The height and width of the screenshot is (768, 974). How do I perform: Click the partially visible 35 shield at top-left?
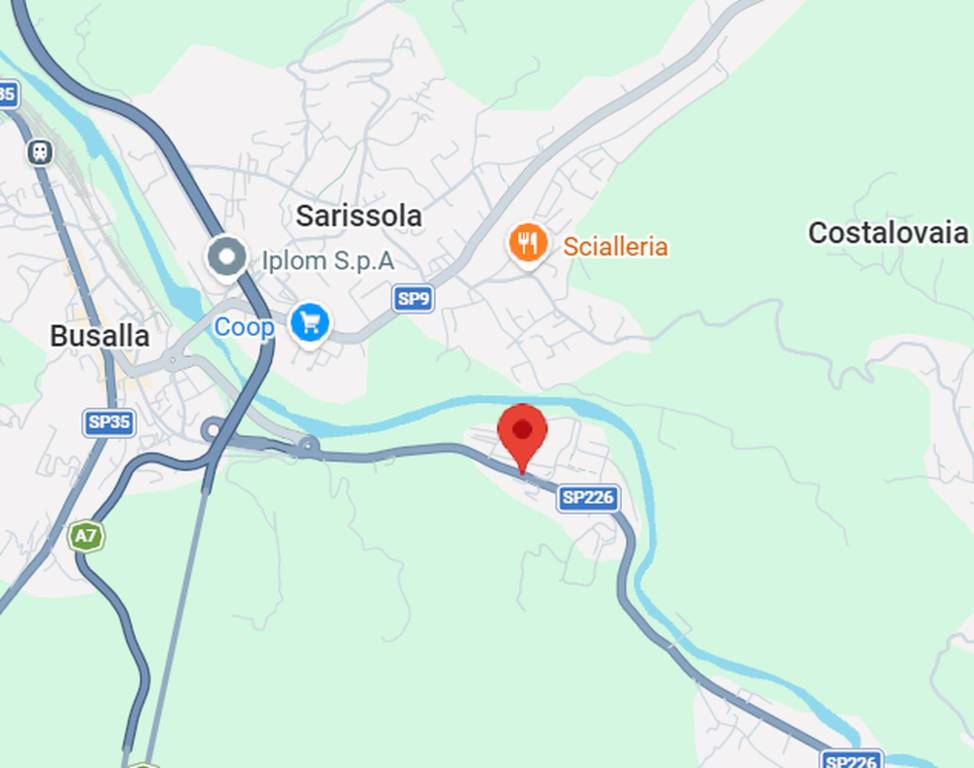click(9, 94)
